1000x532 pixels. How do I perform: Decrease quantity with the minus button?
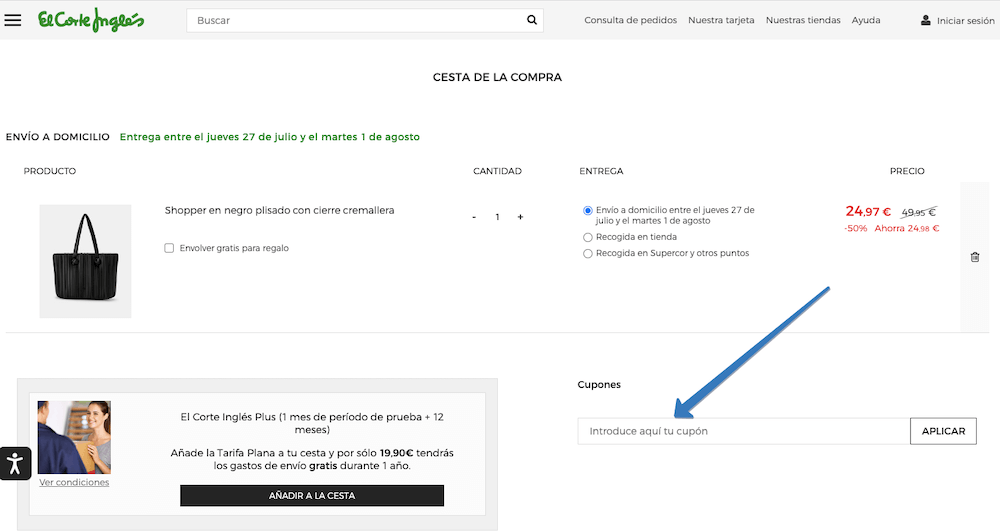(x=474, y=217)
